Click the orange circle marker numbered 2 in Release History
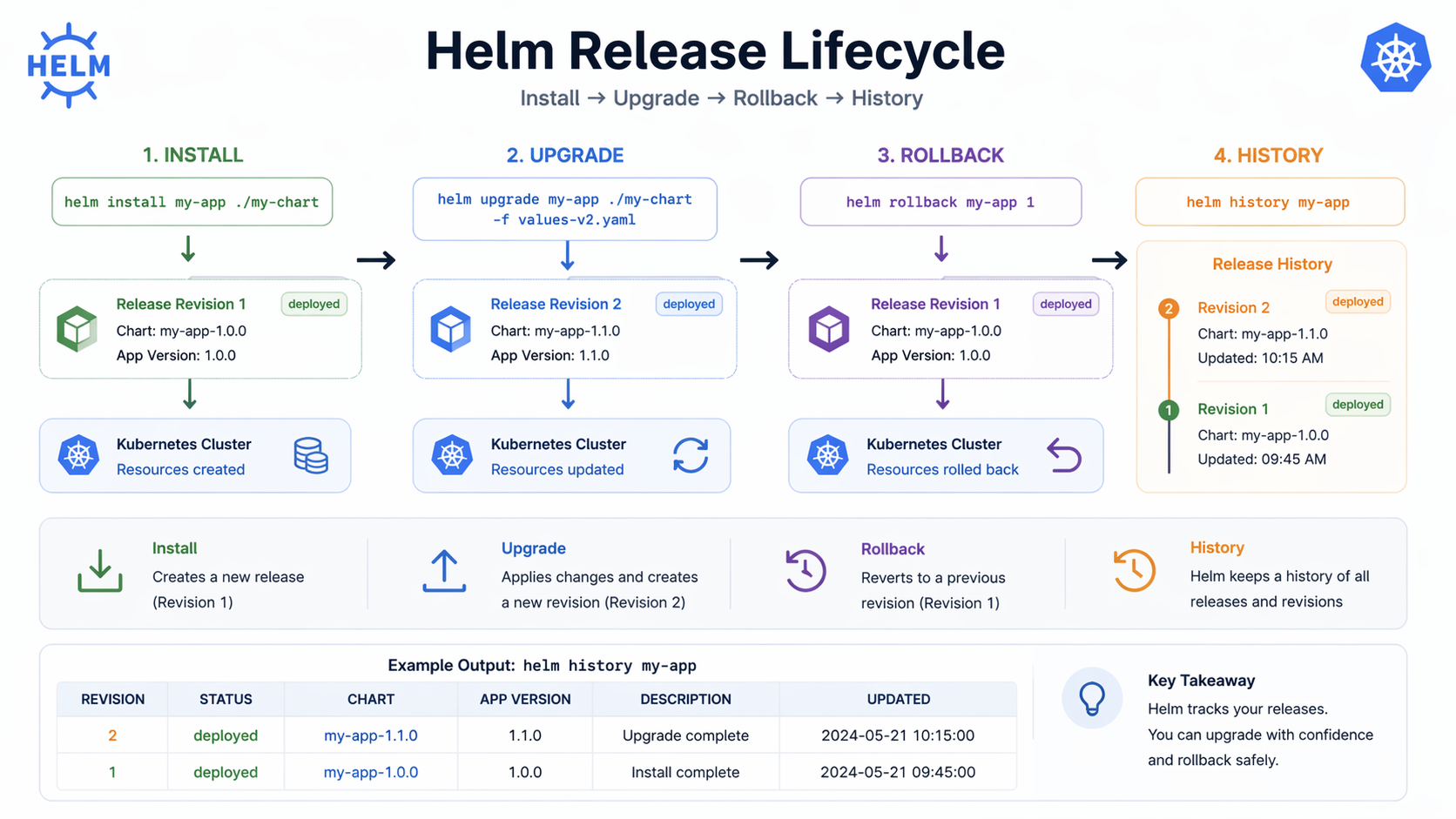 click(x=1169, y=308)
